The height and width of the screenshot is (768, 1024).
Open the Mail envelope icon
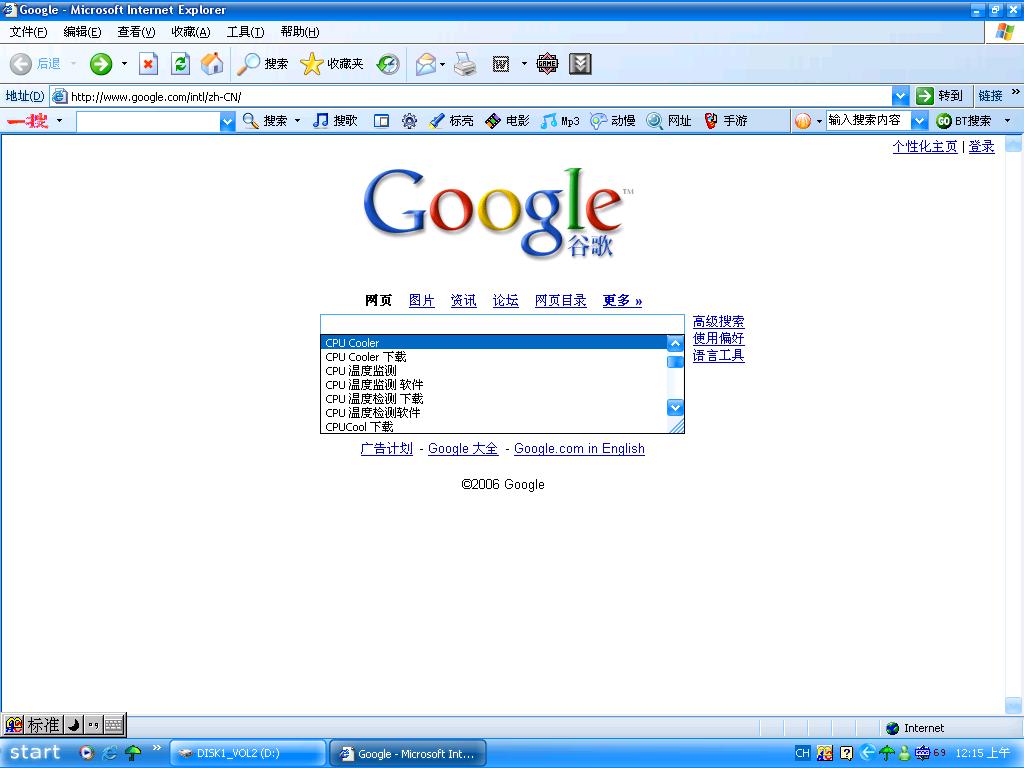425,63
